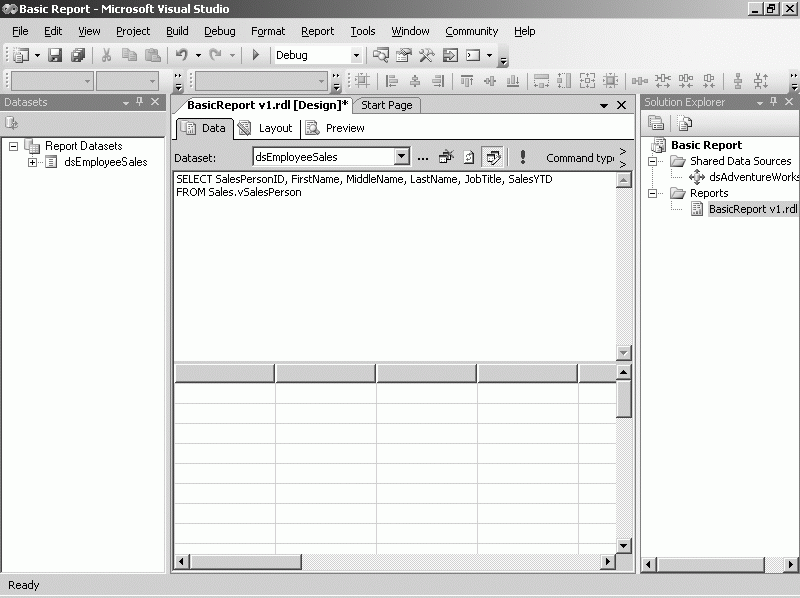Image resolution: width=800 pixels, height=598 pixels.
Task: Click the Cut scissors icon
Action: [106, 55]
